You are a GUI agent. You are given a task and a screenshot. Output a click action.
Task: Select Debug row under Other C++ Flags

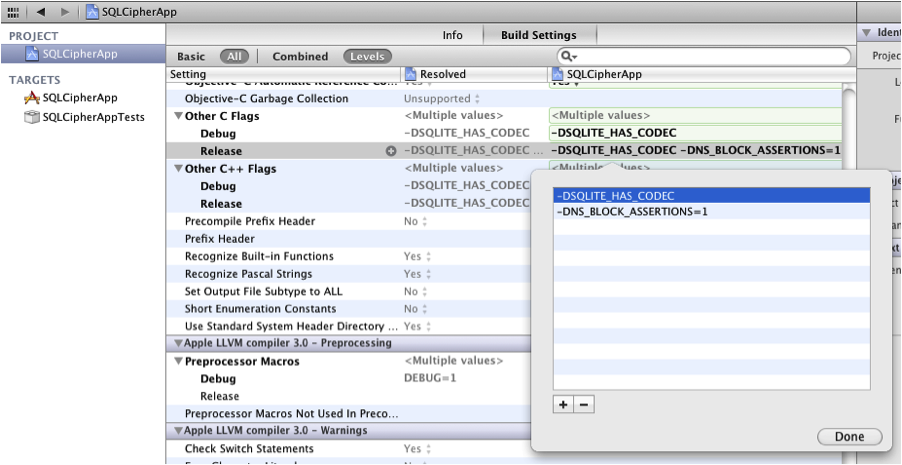[x=218, y=186]
